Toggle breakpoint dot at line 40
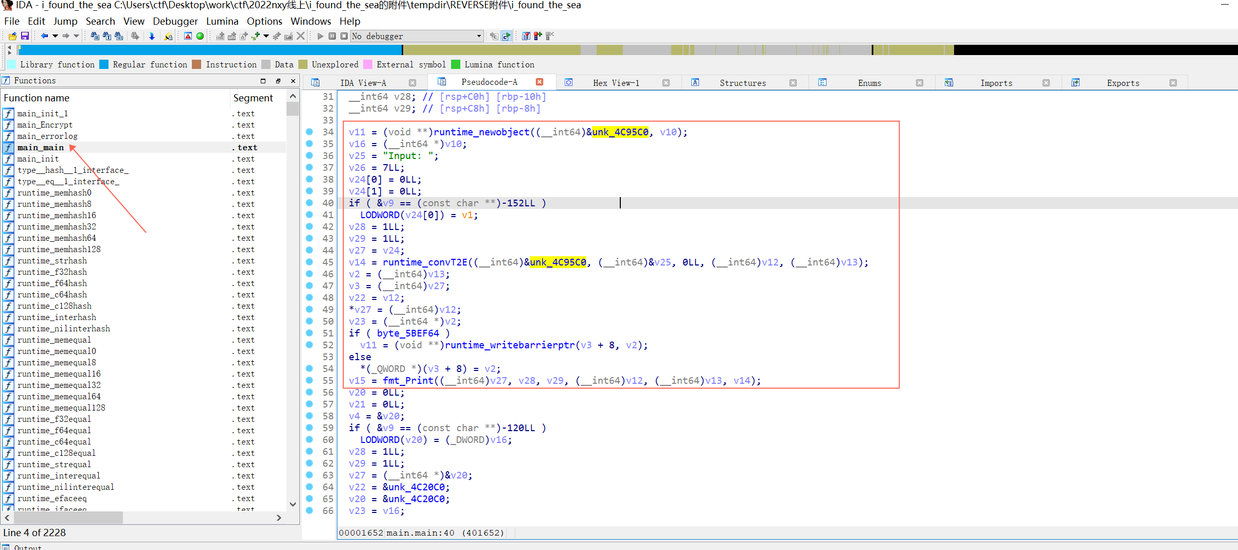This screenshot has width=1238, height=550. 310,203
